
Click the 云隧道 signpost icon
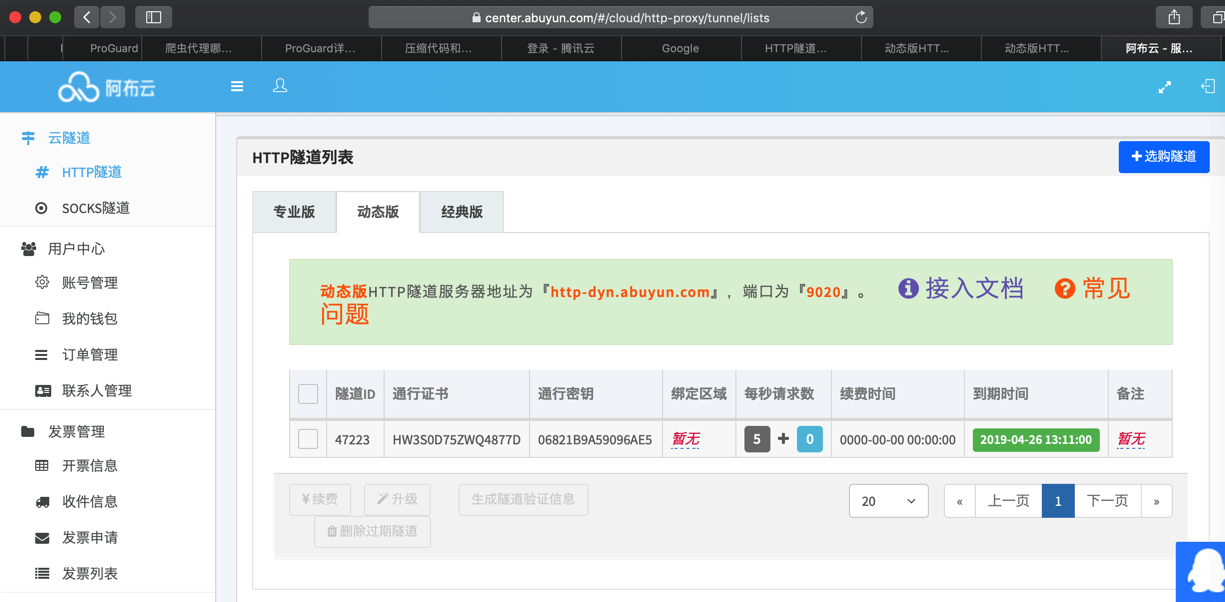[x=28, y=138]
